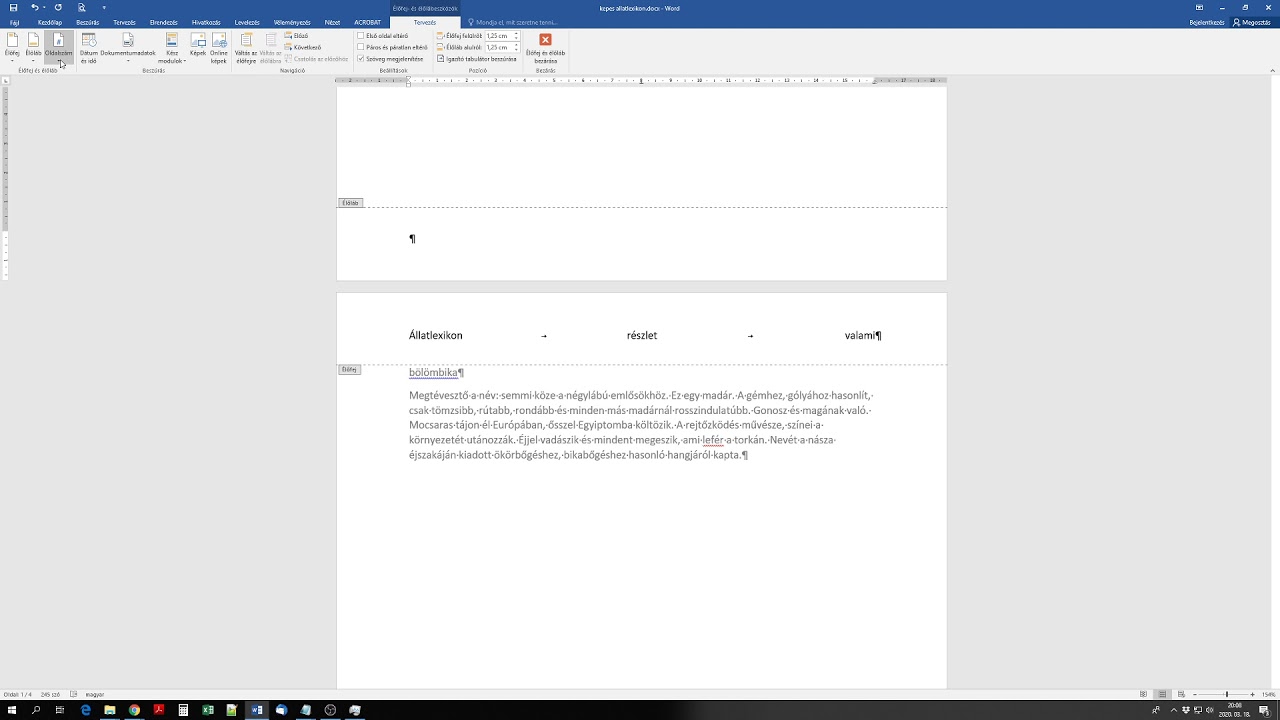Click language magyar in status bar
The image size is (1280, 720).
click(x=95, y=694)
